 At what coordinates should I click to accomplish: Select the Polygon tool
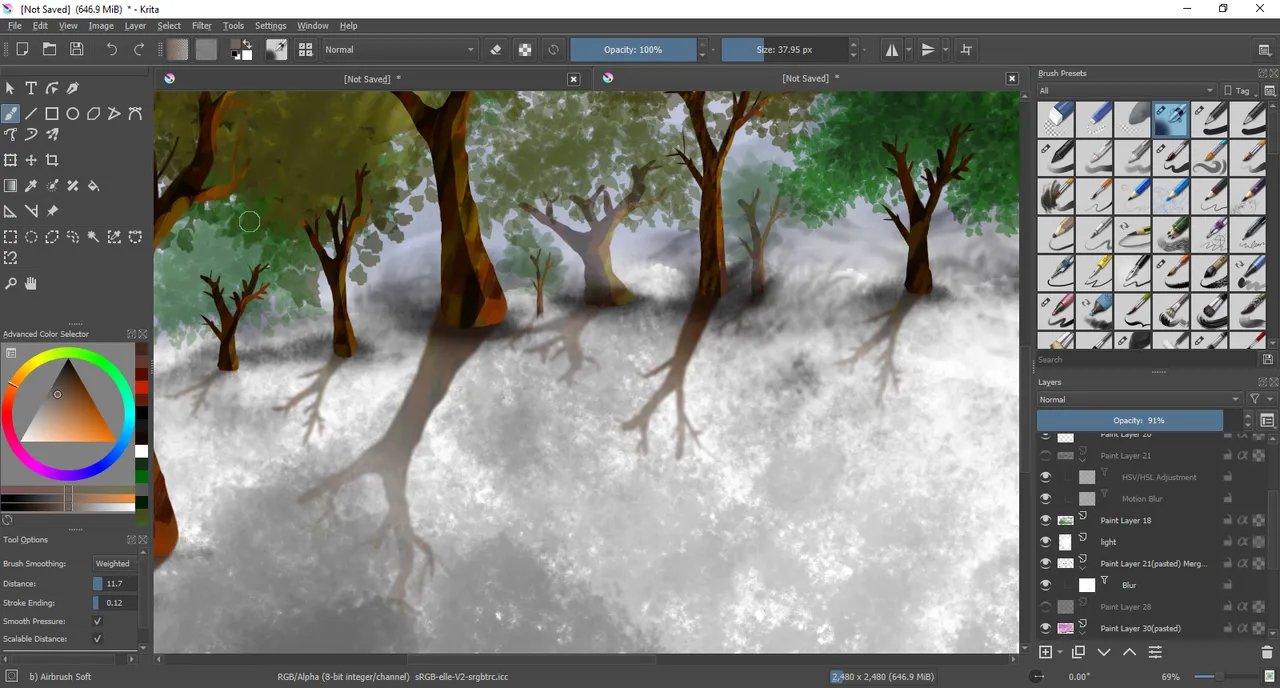coord(93,114)
